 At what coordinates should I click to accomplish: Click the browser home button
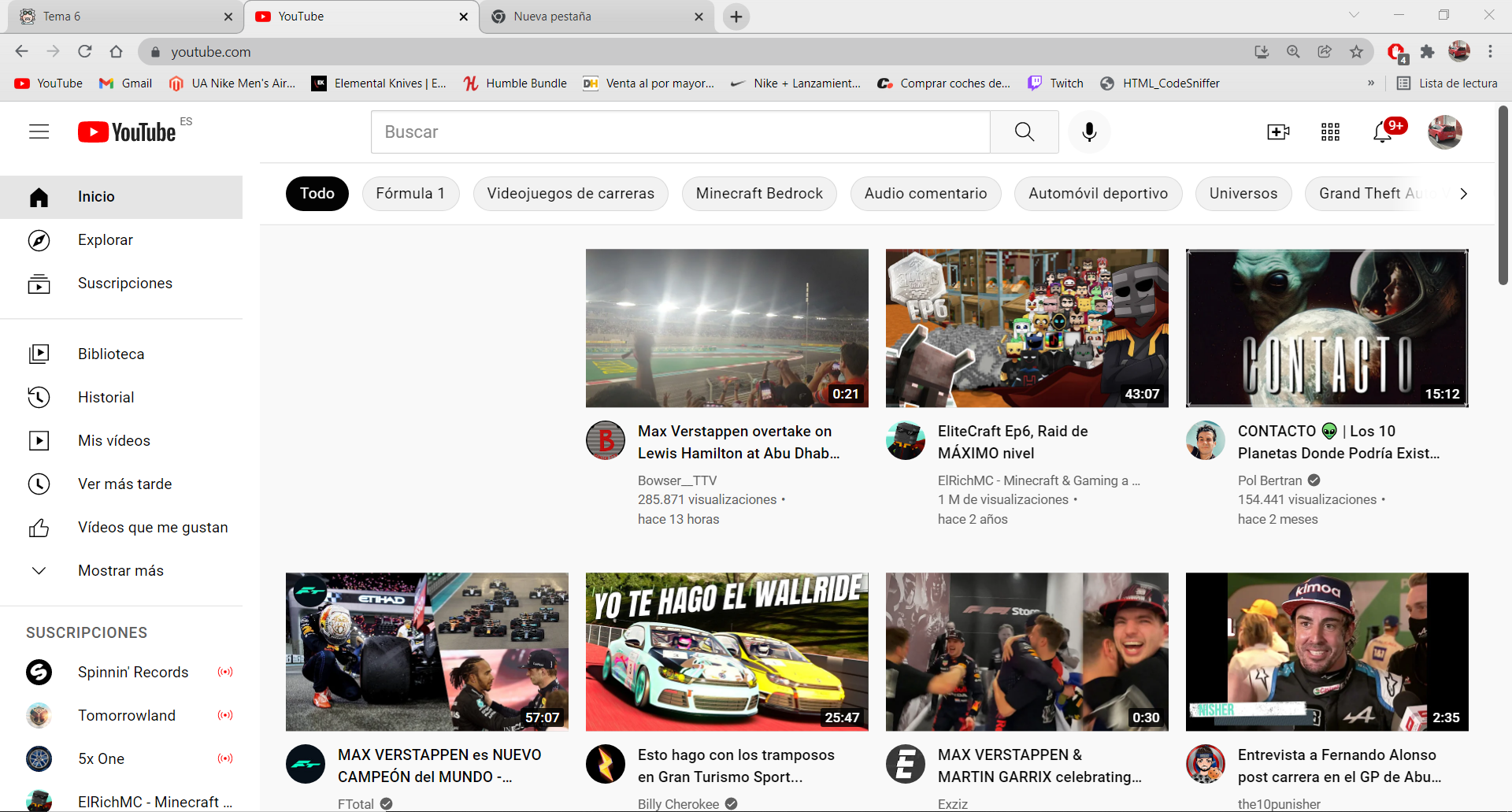pyautogui.click(x=117, y=51)
